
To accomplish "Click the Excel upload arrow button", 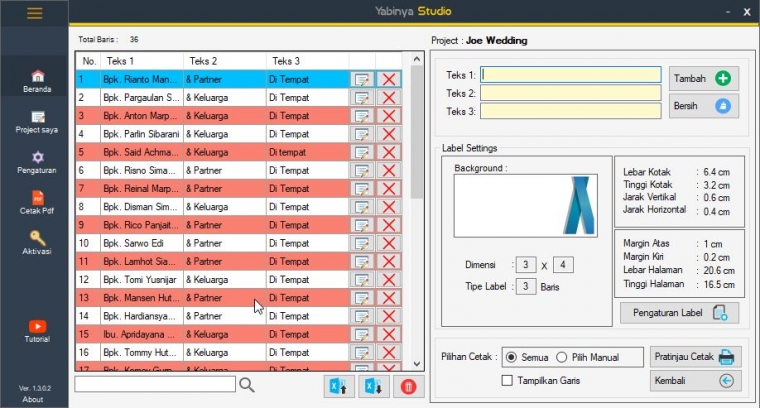I will [340, 386].
